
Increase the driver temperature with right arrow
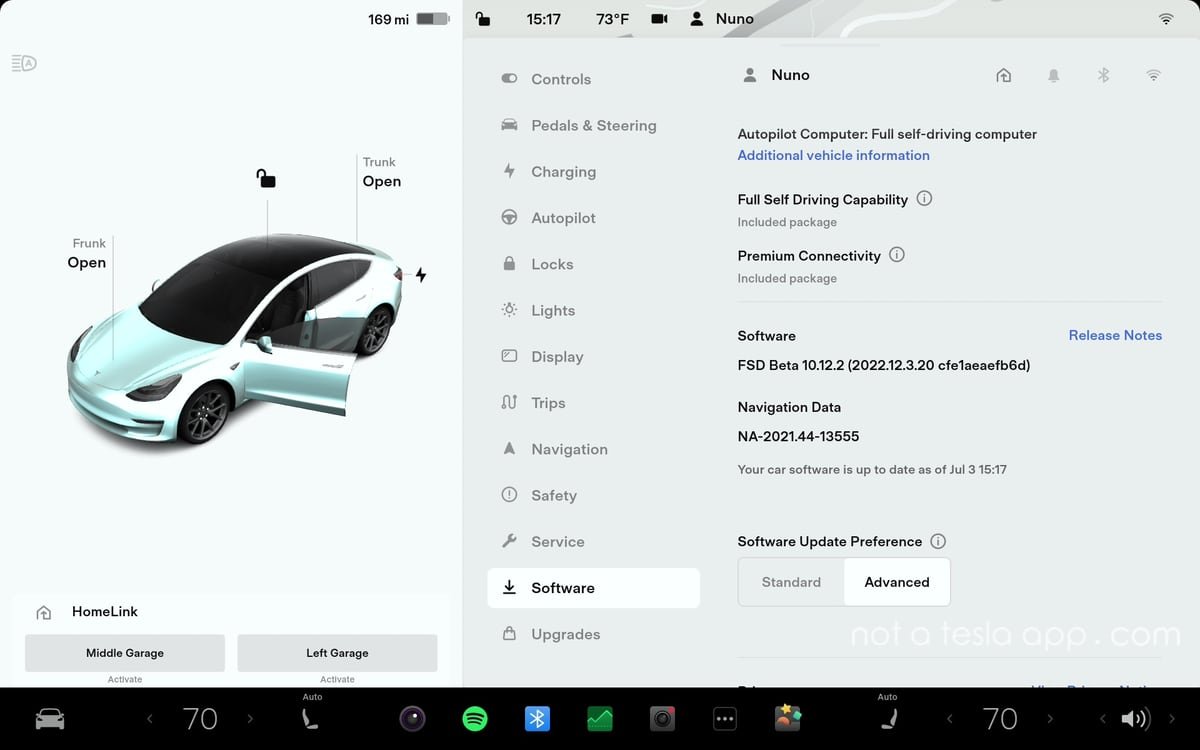coord(250,719)
